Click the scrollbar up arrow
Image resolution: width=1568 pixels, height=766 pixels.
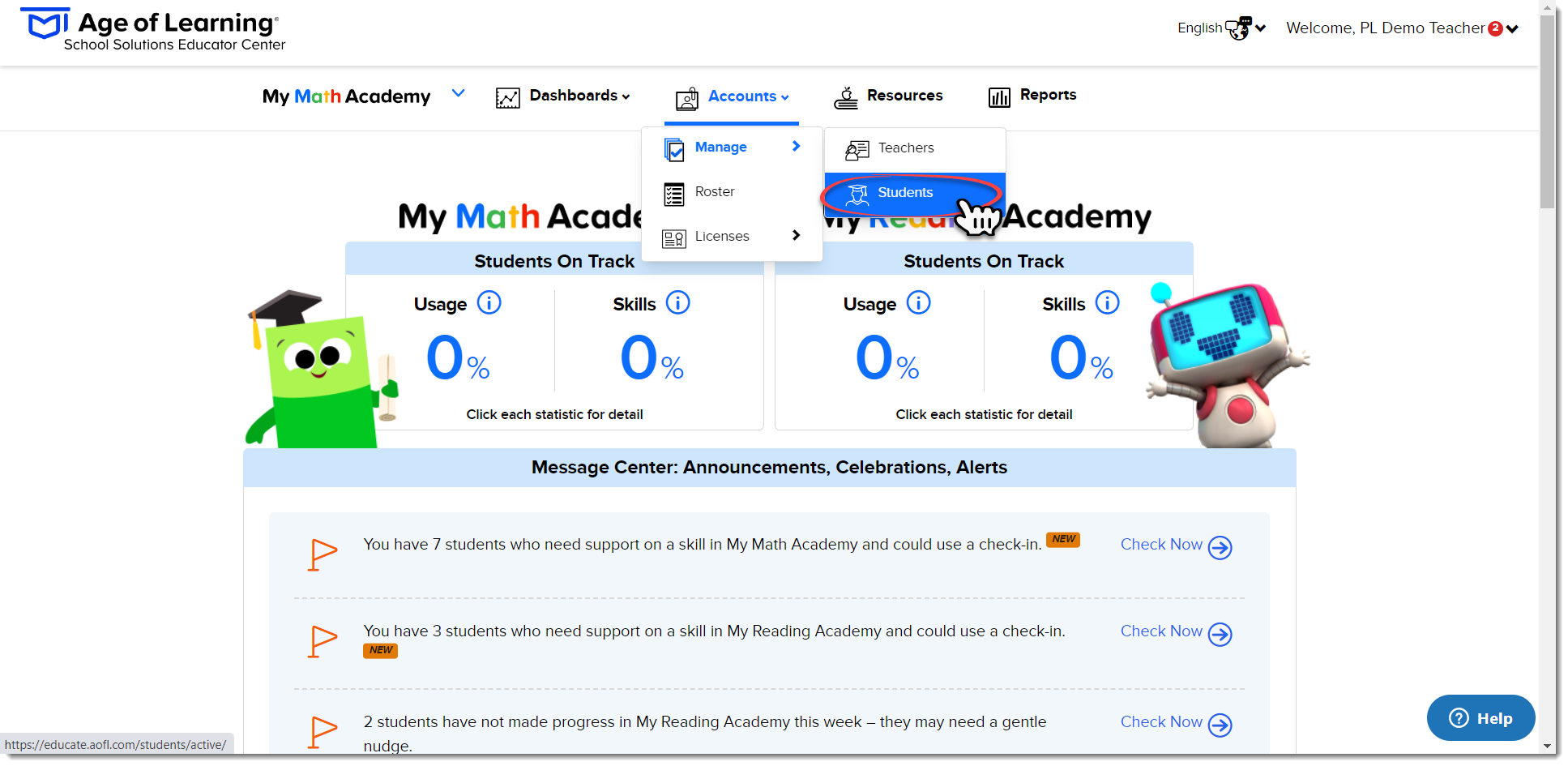1547,6
